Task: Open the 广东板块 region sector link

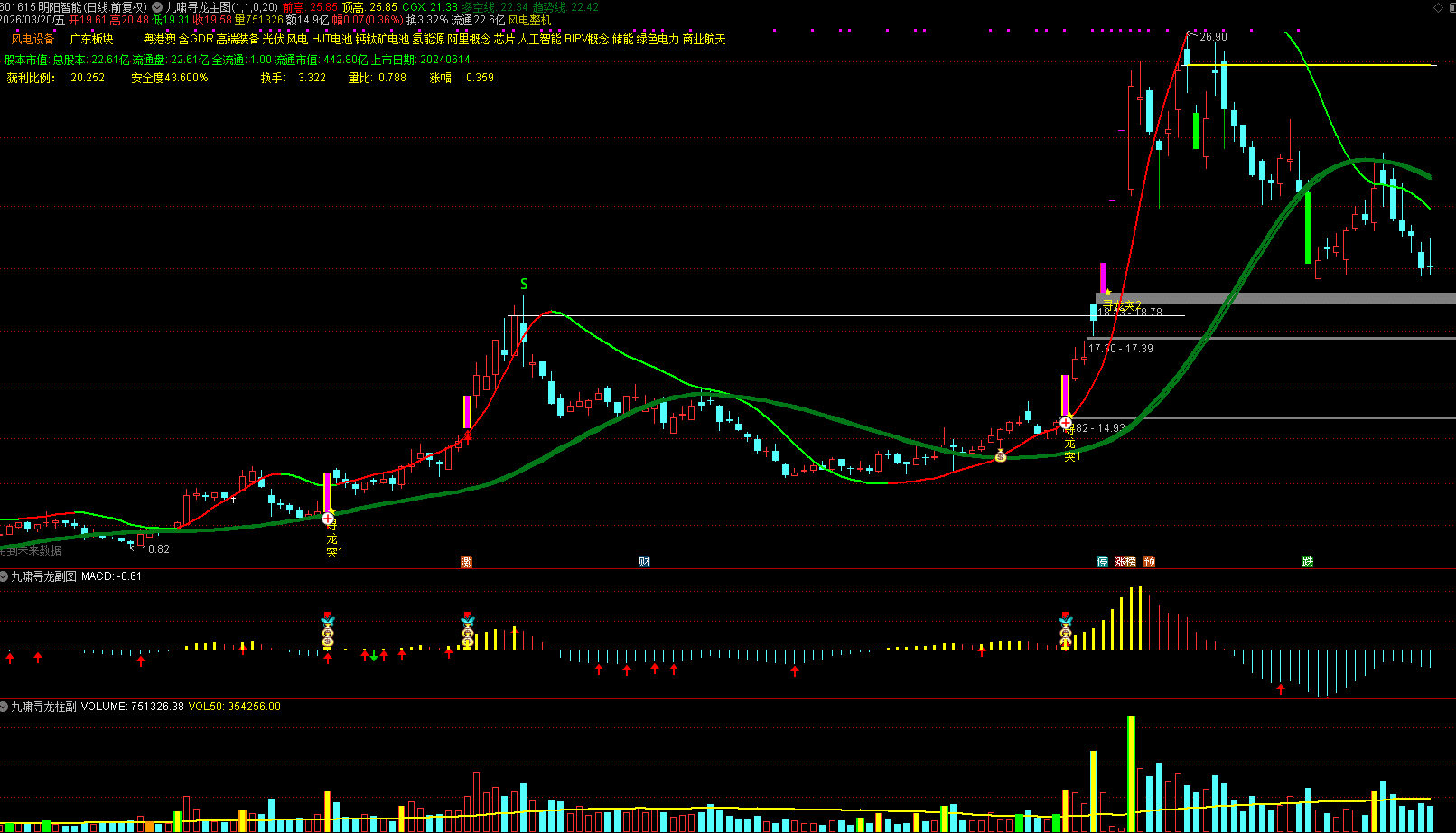Action: click(x=91, y=40)
